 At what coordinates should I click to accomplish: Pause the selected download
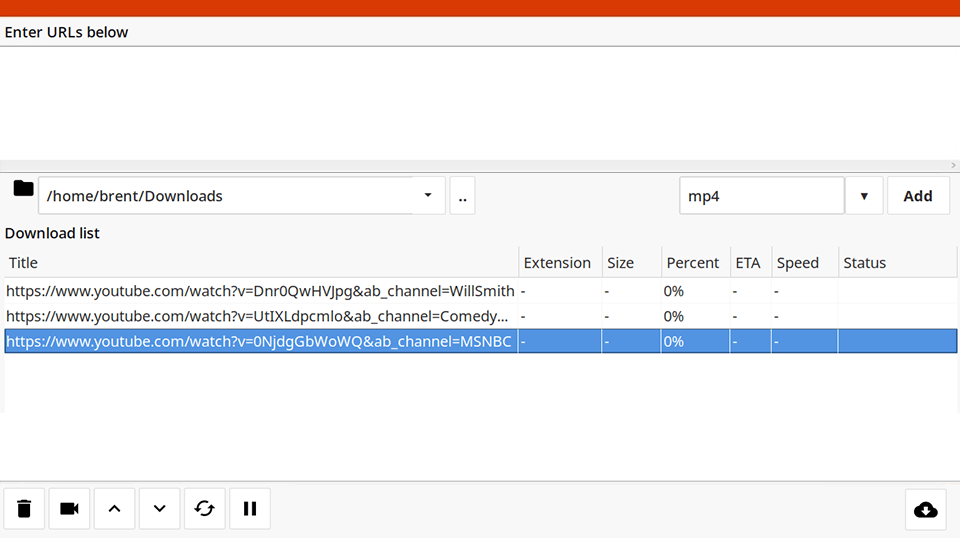click(x=249, y=509)
